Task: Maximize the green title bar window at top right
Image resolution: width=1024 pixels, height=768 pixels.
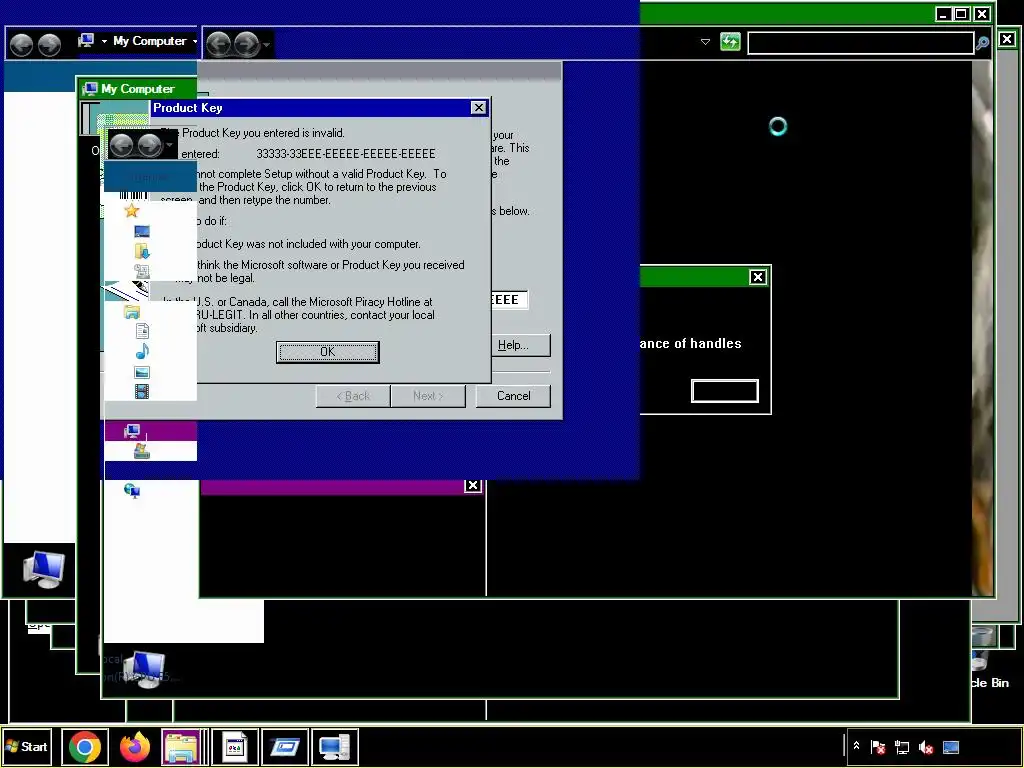Action: (961, 14)
